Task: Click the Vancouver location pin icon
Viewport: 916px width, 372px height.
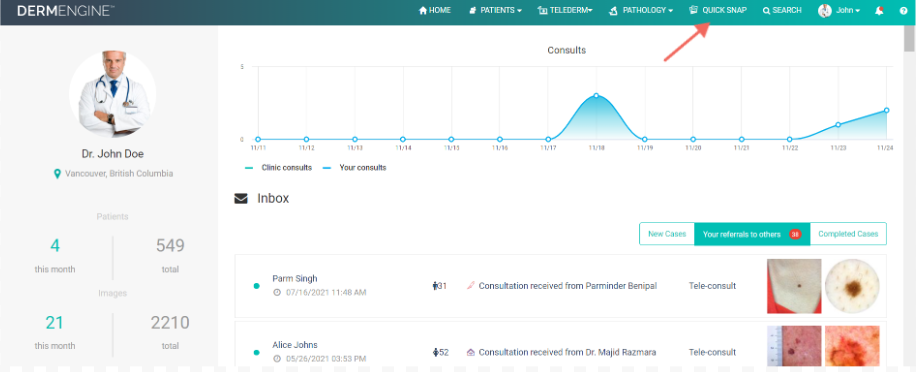Action: (x=57, y=174)
